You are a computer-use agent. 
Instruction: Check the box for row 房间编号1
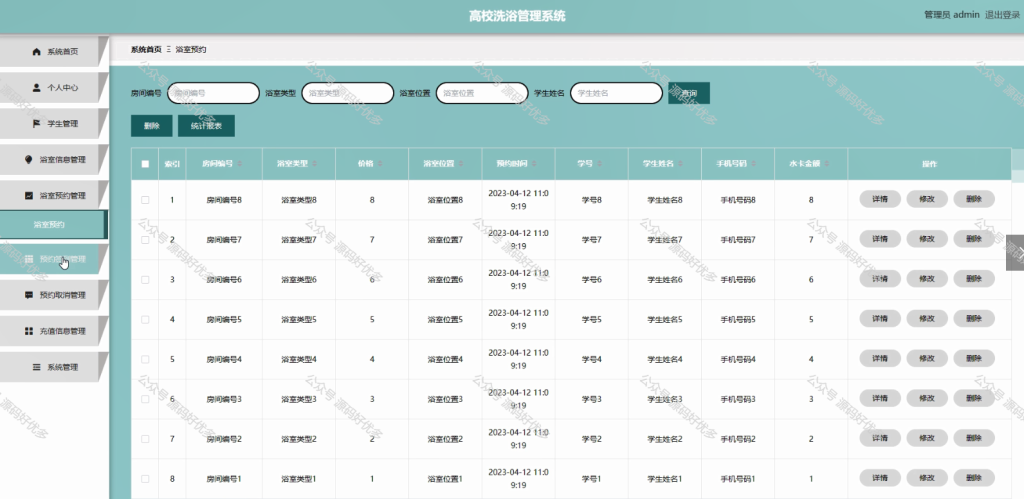[145, 479]
